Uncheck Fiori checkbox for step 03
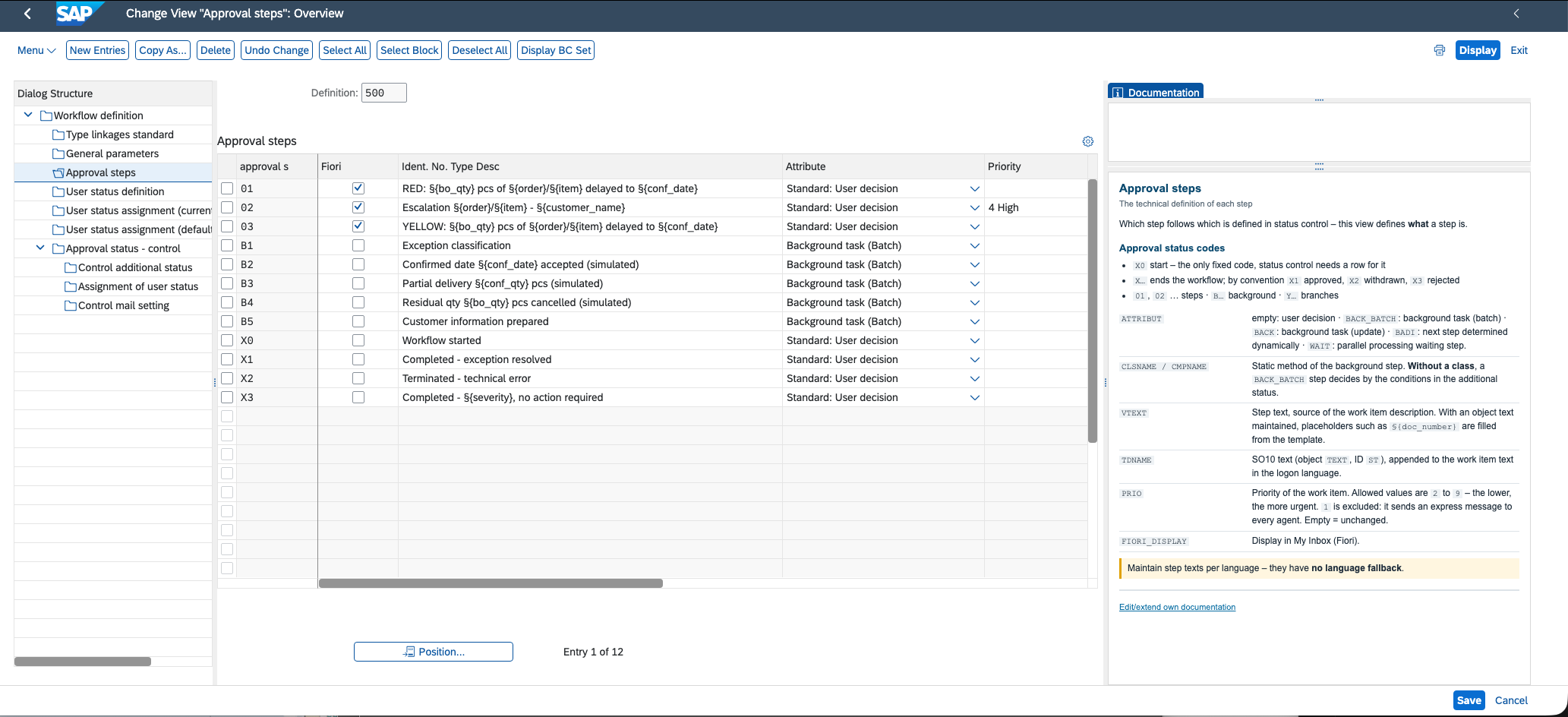1568x717 pixels. tap(358, 226)
